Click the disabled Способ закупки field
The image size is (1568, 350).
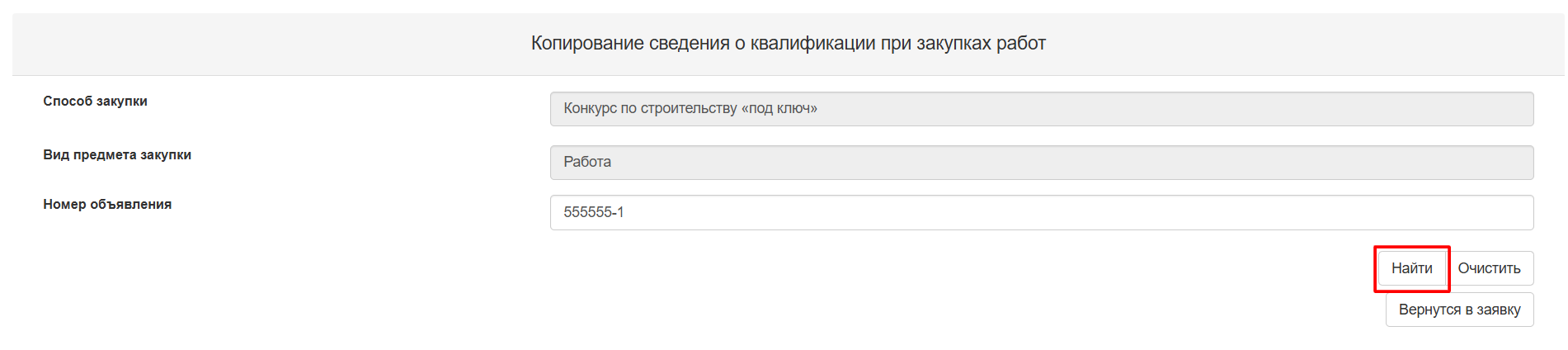[1041, 109]
